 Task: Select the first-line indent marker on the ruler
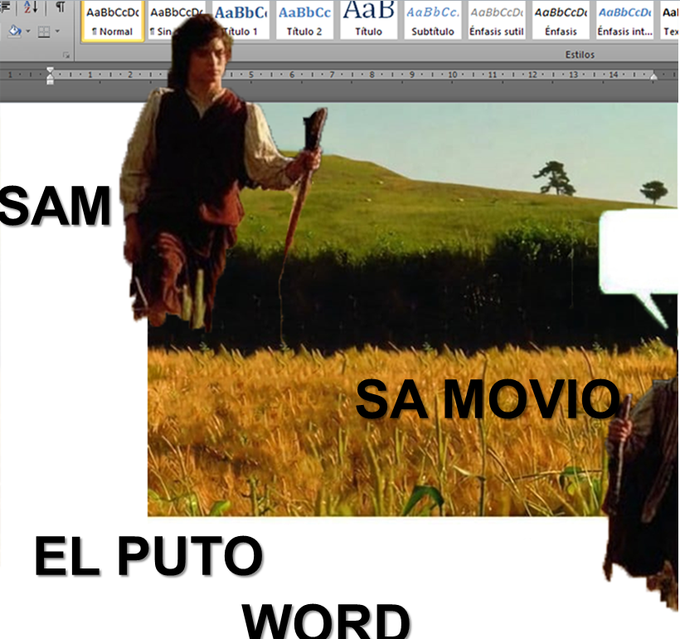pyautogui.click(x=50, y=70)
